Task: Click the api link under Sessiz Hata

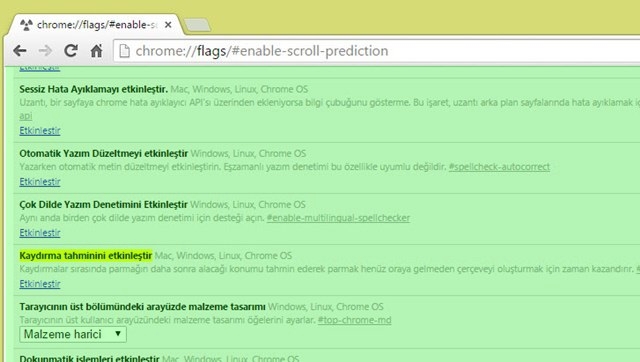Action: pos(26,116)
